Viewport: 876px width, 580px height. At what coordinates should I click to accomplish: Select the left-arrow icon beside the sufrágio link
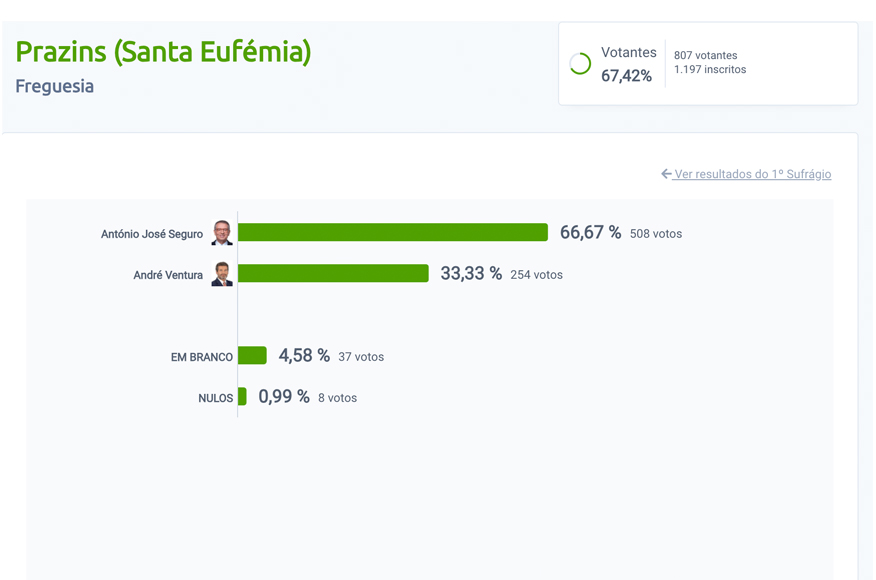[666, 174]
